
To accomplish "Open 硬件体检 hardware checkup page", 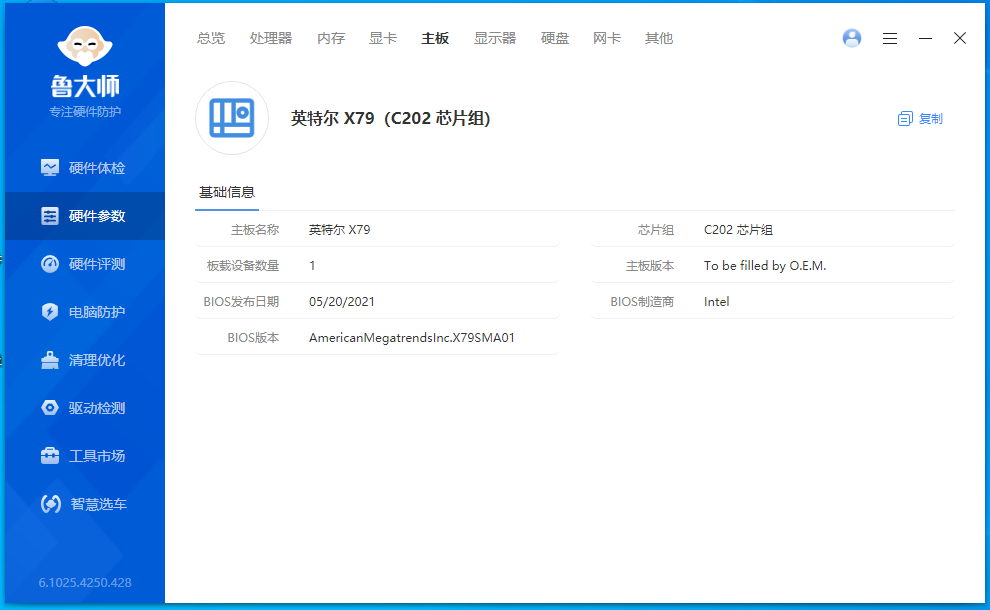I will pos(85,168).
